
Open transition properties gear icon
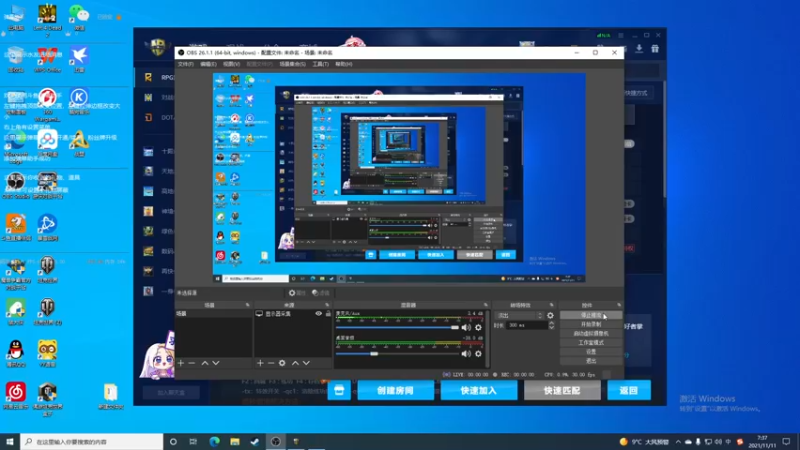point(550,315)
